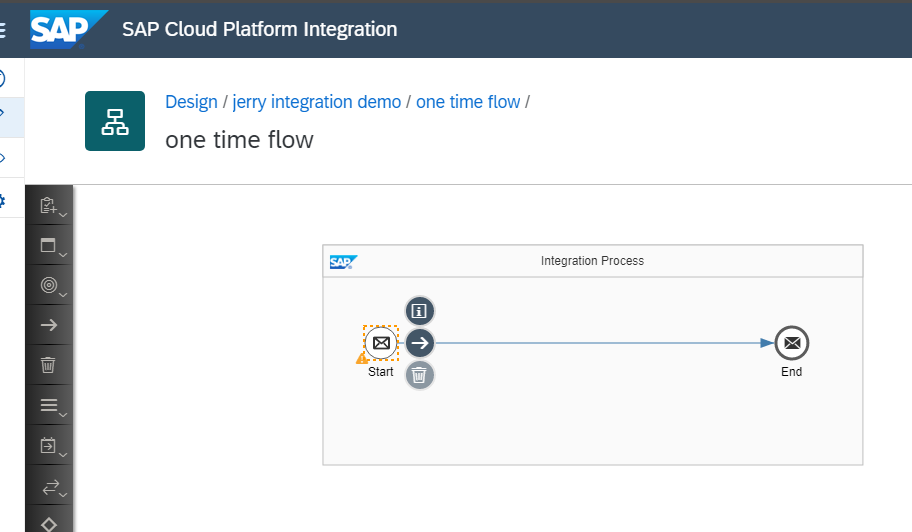Expand the Events palette group

[49, 286]
